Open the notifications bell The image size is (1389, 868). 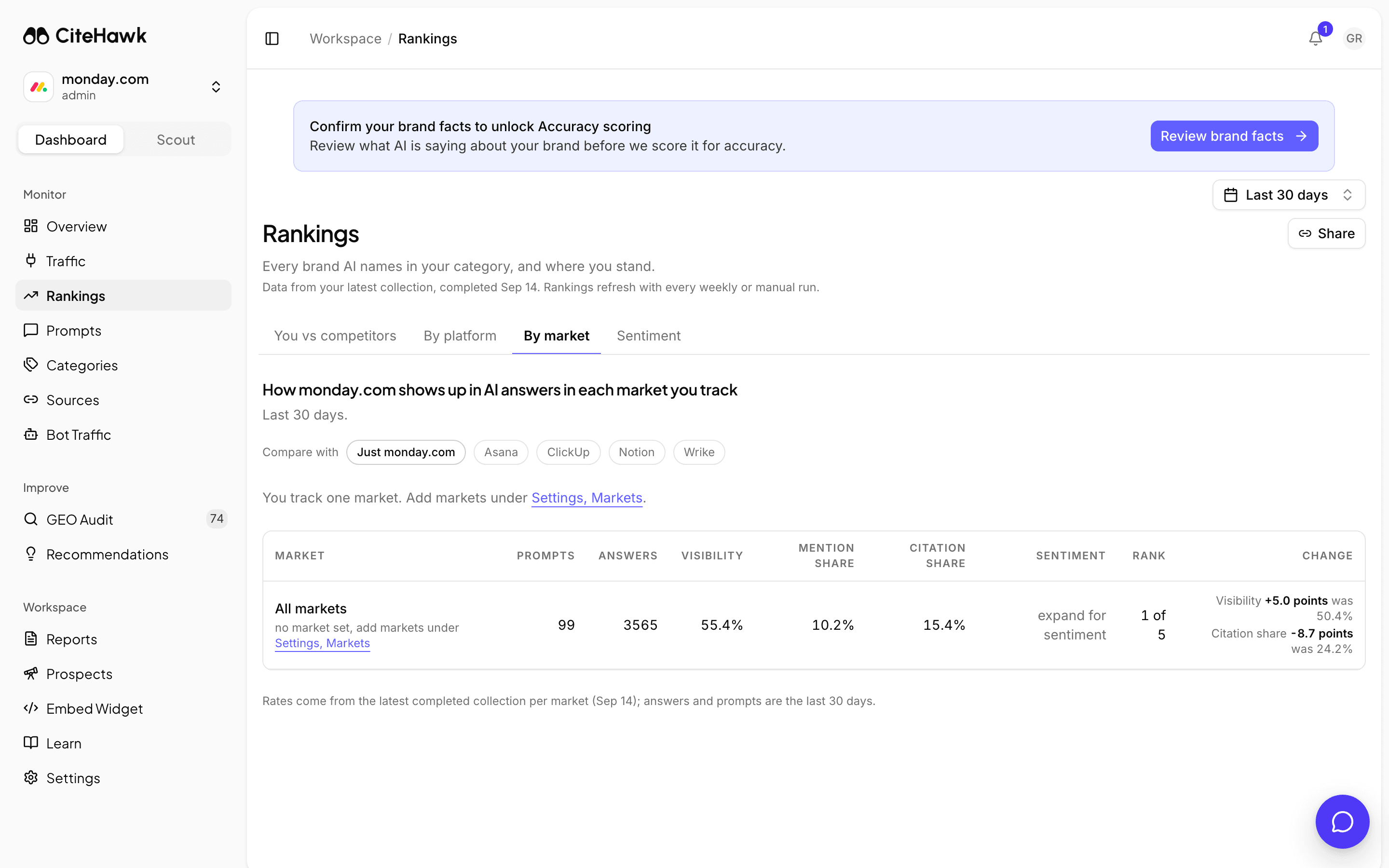(x=1316, y=39)
